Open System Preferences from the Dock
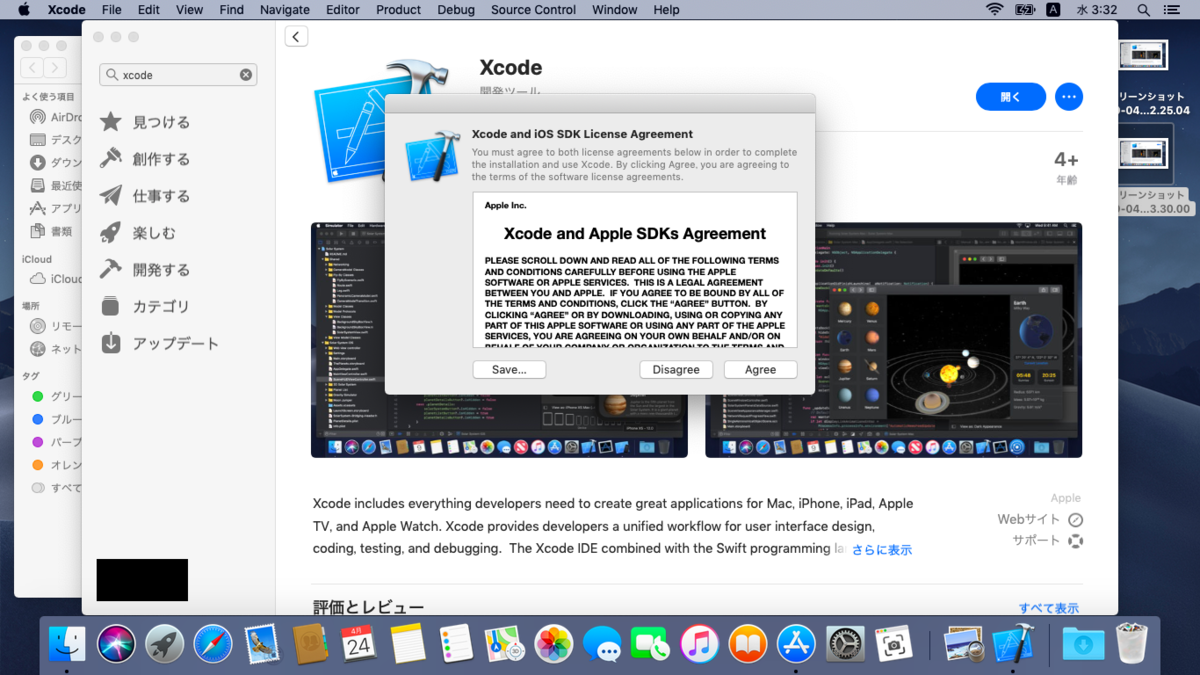The height and width of the screenshot is (675, 1200). click(x=845, y=644)
